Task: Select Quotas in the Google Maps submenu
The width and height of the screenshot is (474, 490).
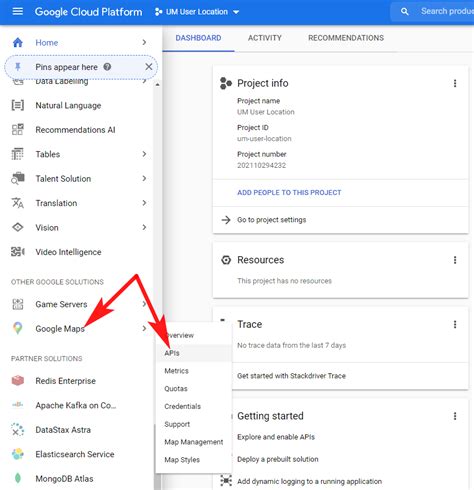Action: coord(194,389)
